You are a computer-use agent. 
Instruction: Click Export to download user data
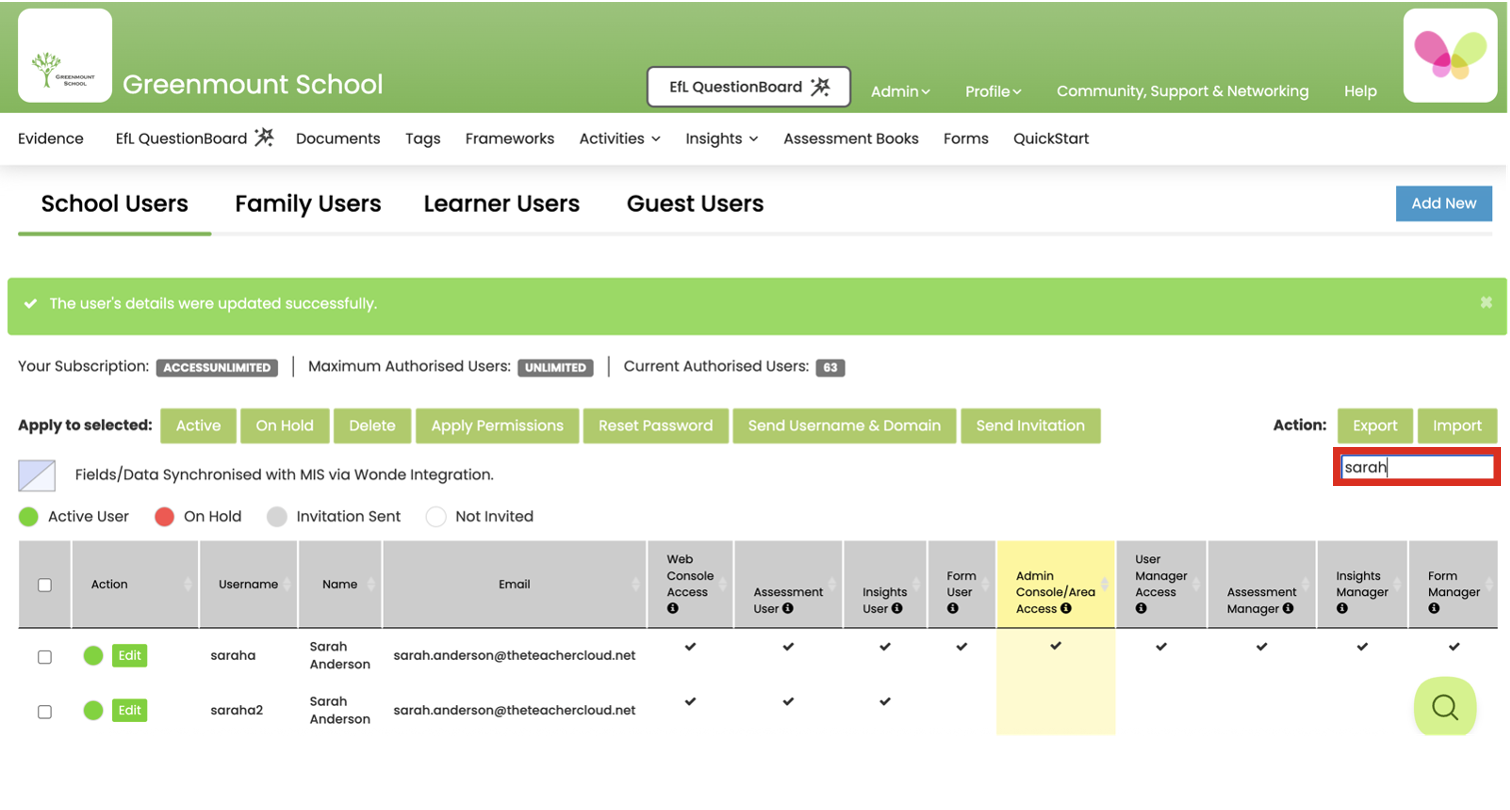(x=1375, y=425)
